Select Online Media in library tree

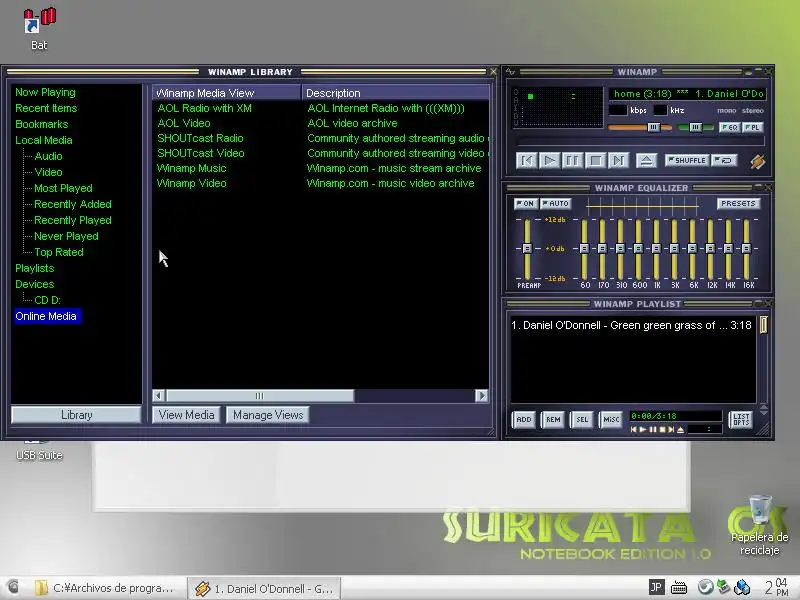(46, 316)
